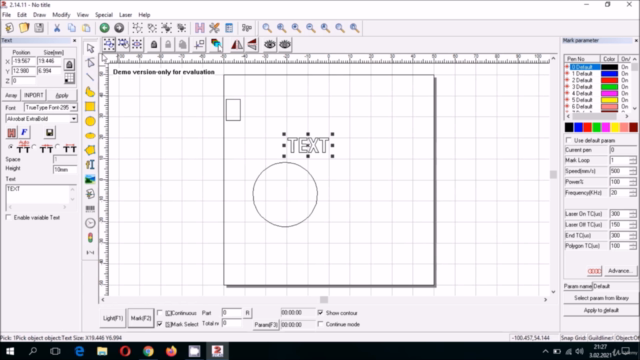640x360 pixels.
Task: Click the Cut scissors icon
Action: pyautogui.click(x=57, y=28)
